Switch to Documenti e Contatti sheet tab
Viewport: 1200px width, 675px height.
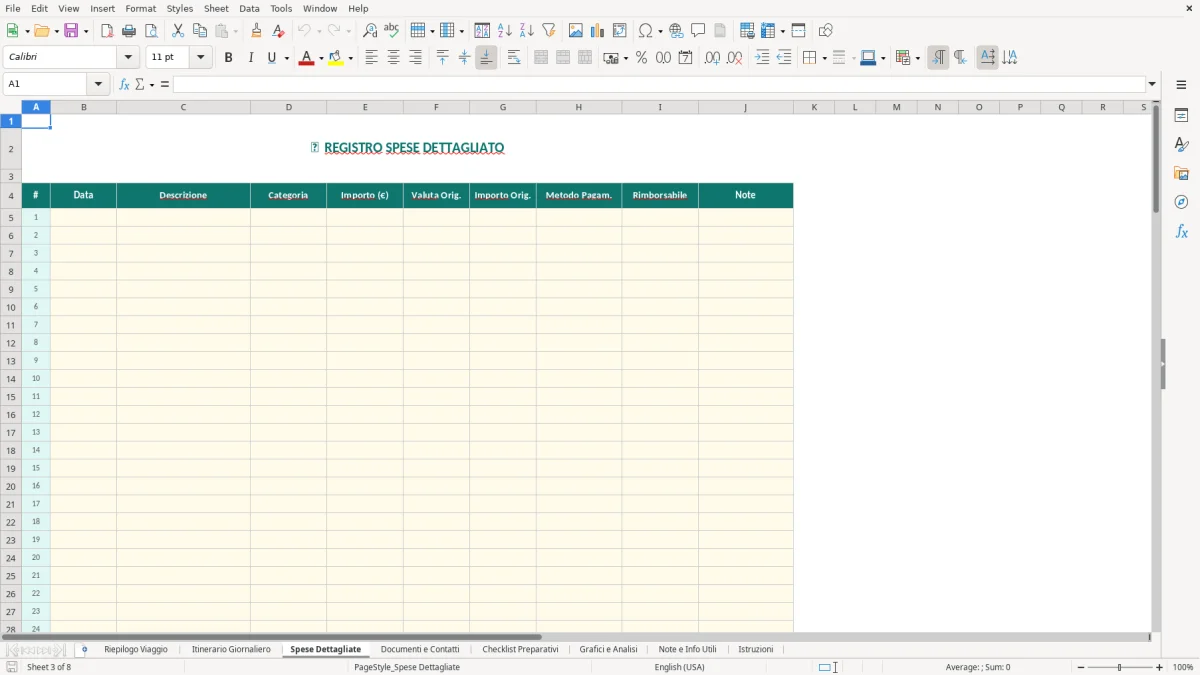click(x=420, y=649)
